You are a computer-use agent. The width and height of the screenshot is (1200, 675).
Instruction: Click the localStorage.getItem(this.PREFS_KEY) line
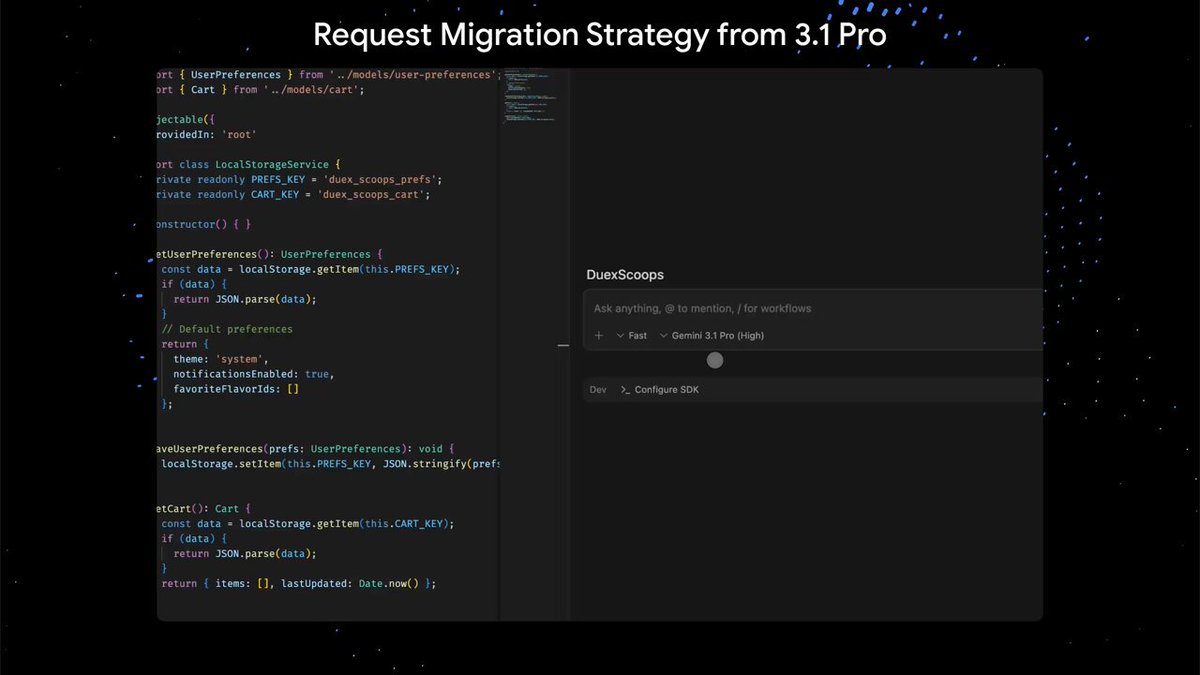pyautogui.click(x=311, y=269)
